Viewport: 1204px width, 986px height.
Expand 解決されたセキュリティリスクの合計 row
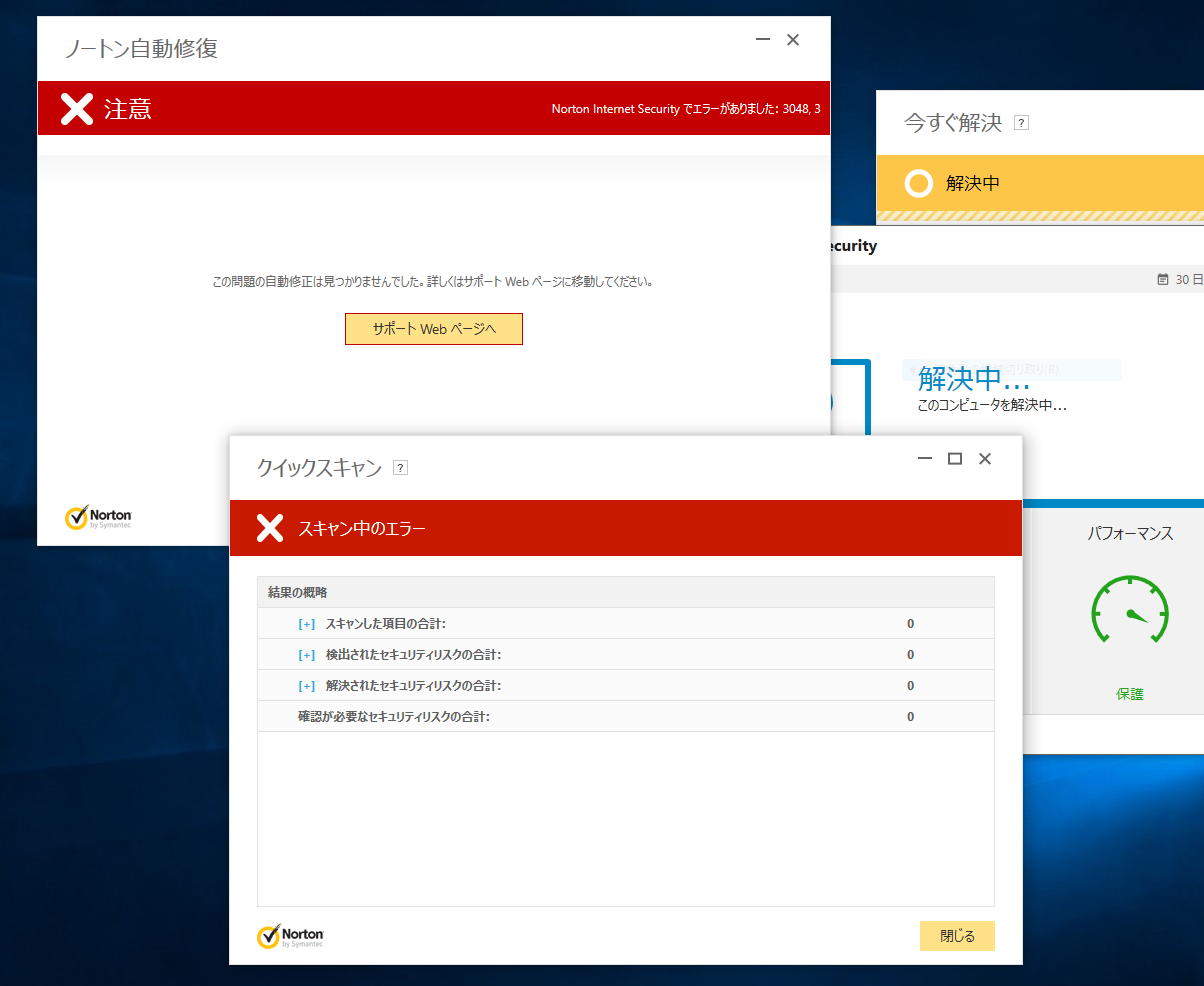pos(307,686)
